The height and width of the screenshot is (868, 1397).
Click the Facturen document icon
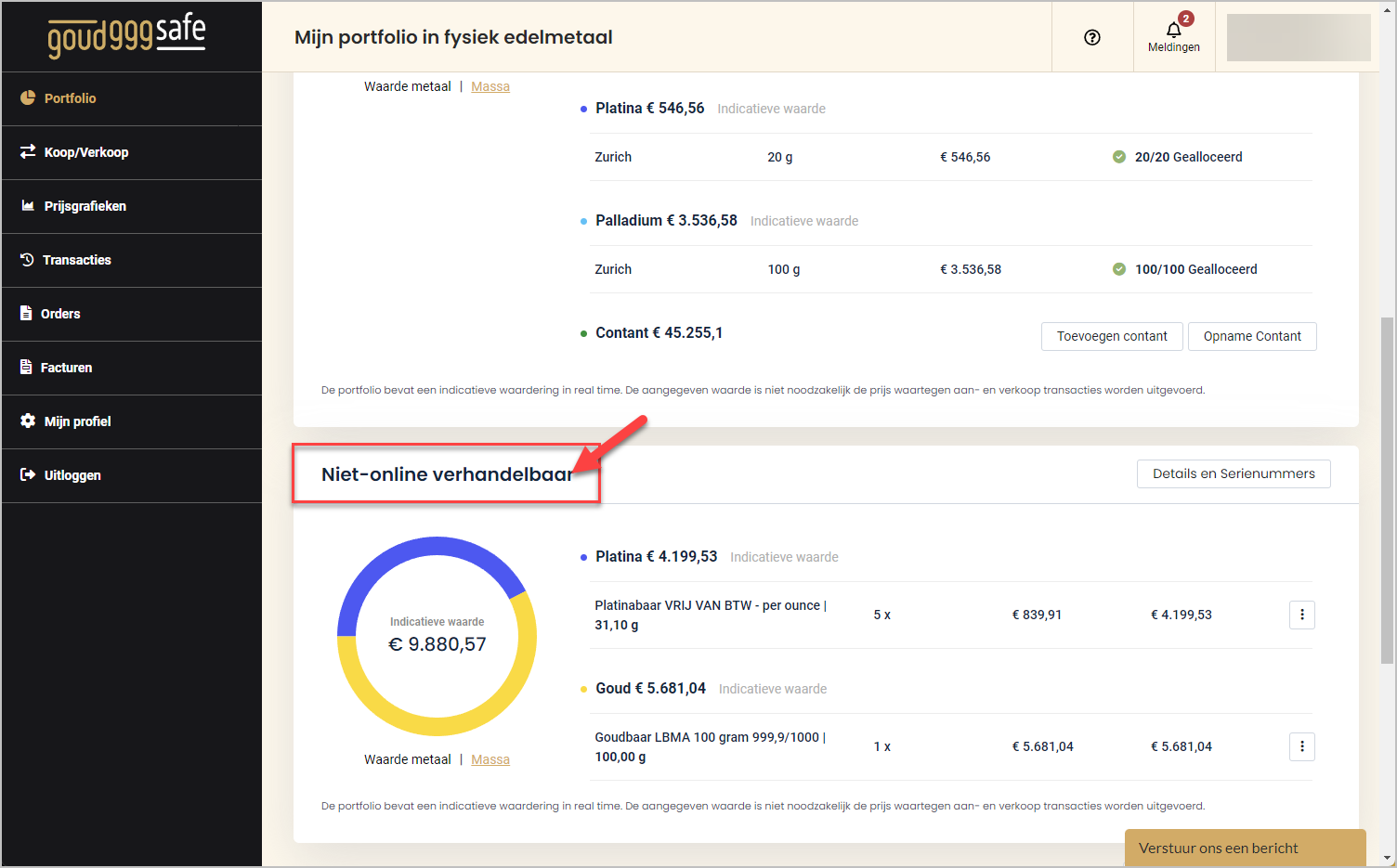point(26,367)
